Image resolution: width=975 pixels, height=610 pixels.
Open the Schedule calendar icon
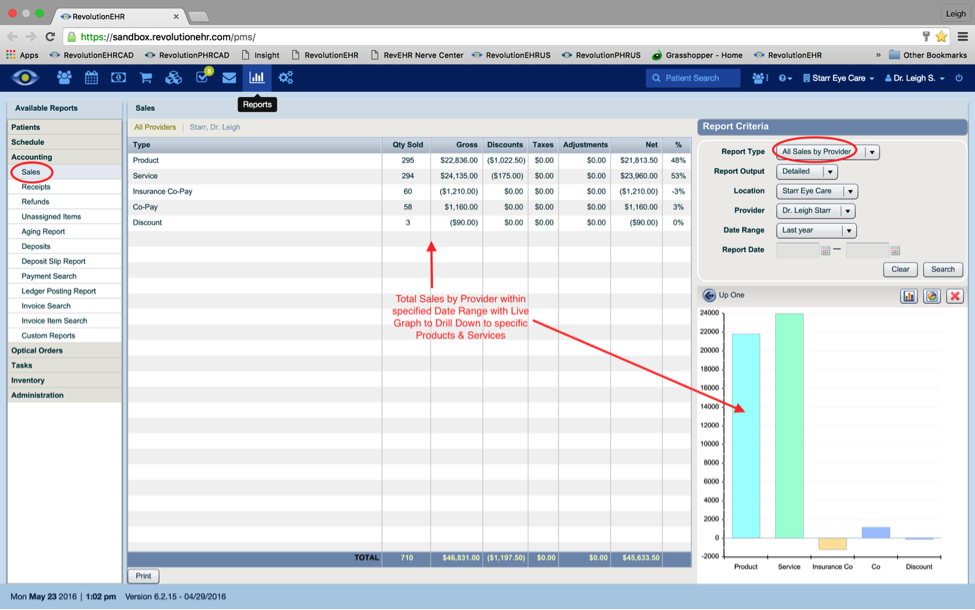91,76
